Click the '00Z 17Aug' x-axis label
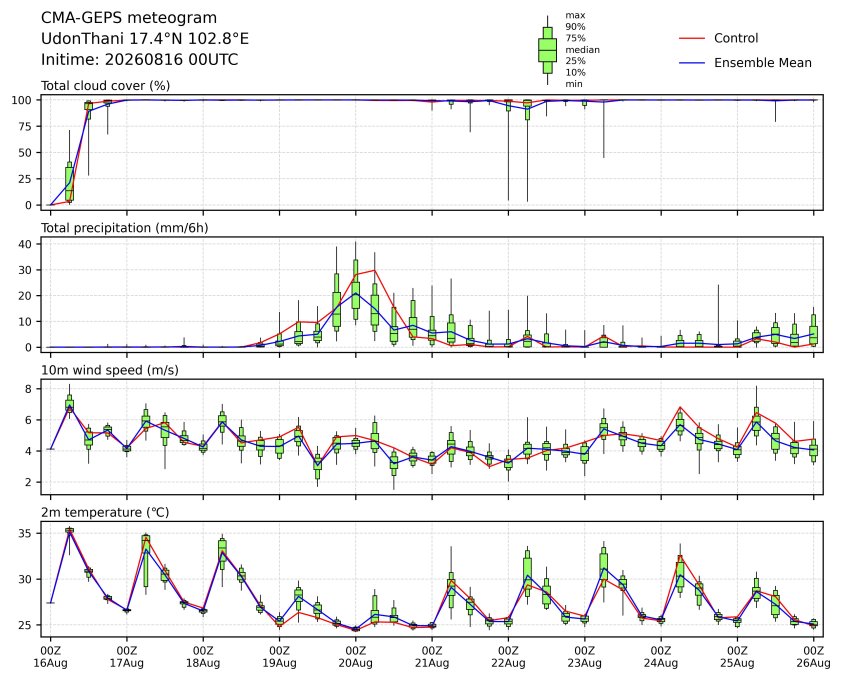842x680 pixels. pos(127,657)
